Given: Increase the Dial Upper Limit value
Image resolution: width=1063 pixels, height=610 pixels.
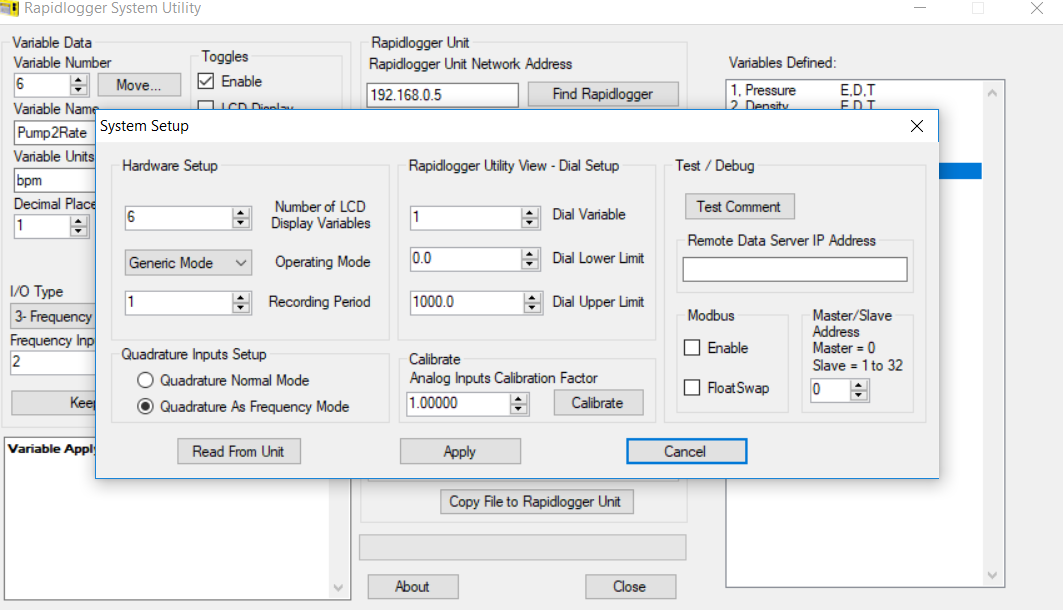Looking at the screenshot, I should 530,297.
